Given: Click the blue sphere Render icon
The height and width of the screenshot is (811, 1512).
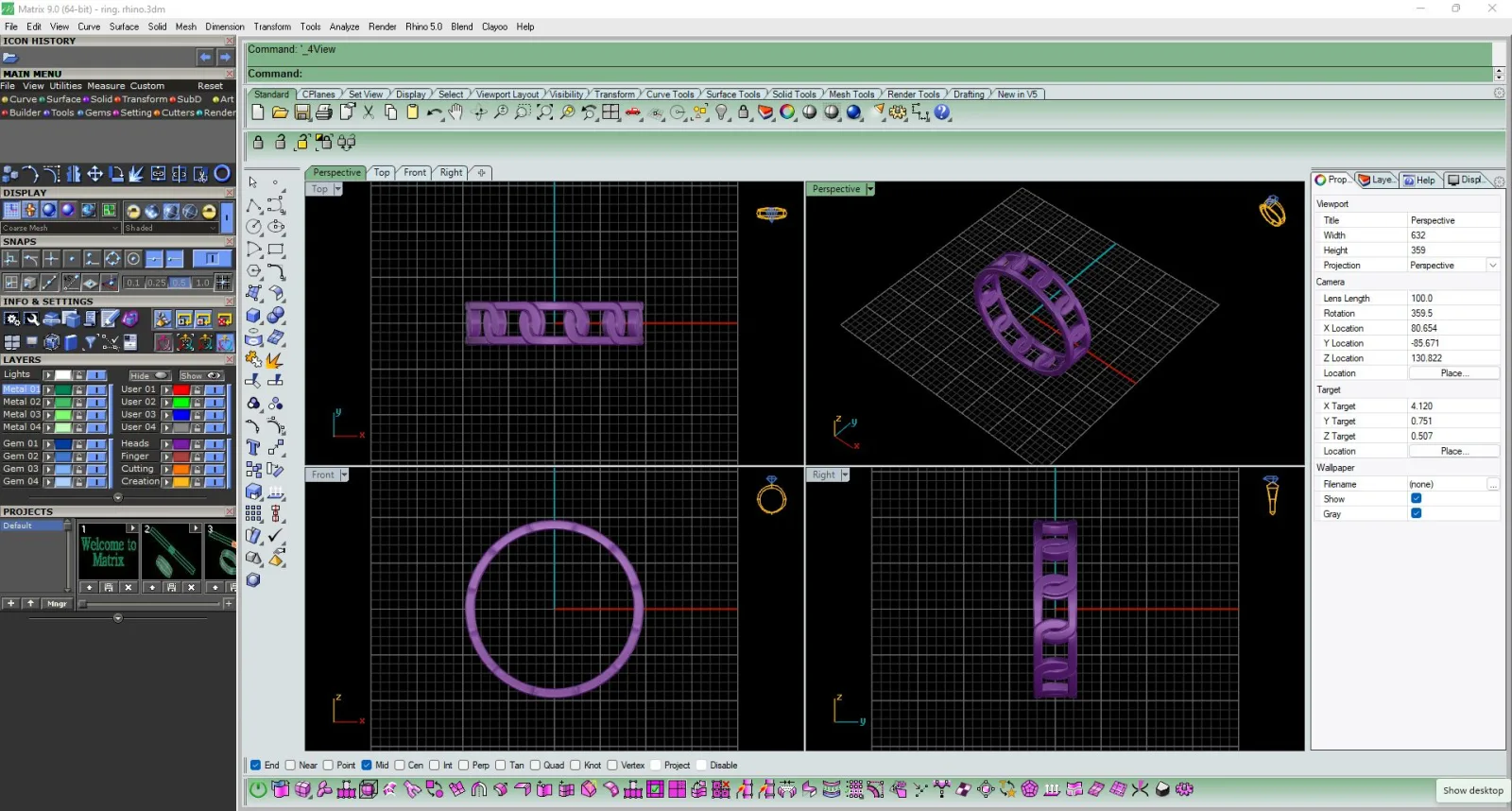Looking at the screenshot, I should click(x=854, y=112).
